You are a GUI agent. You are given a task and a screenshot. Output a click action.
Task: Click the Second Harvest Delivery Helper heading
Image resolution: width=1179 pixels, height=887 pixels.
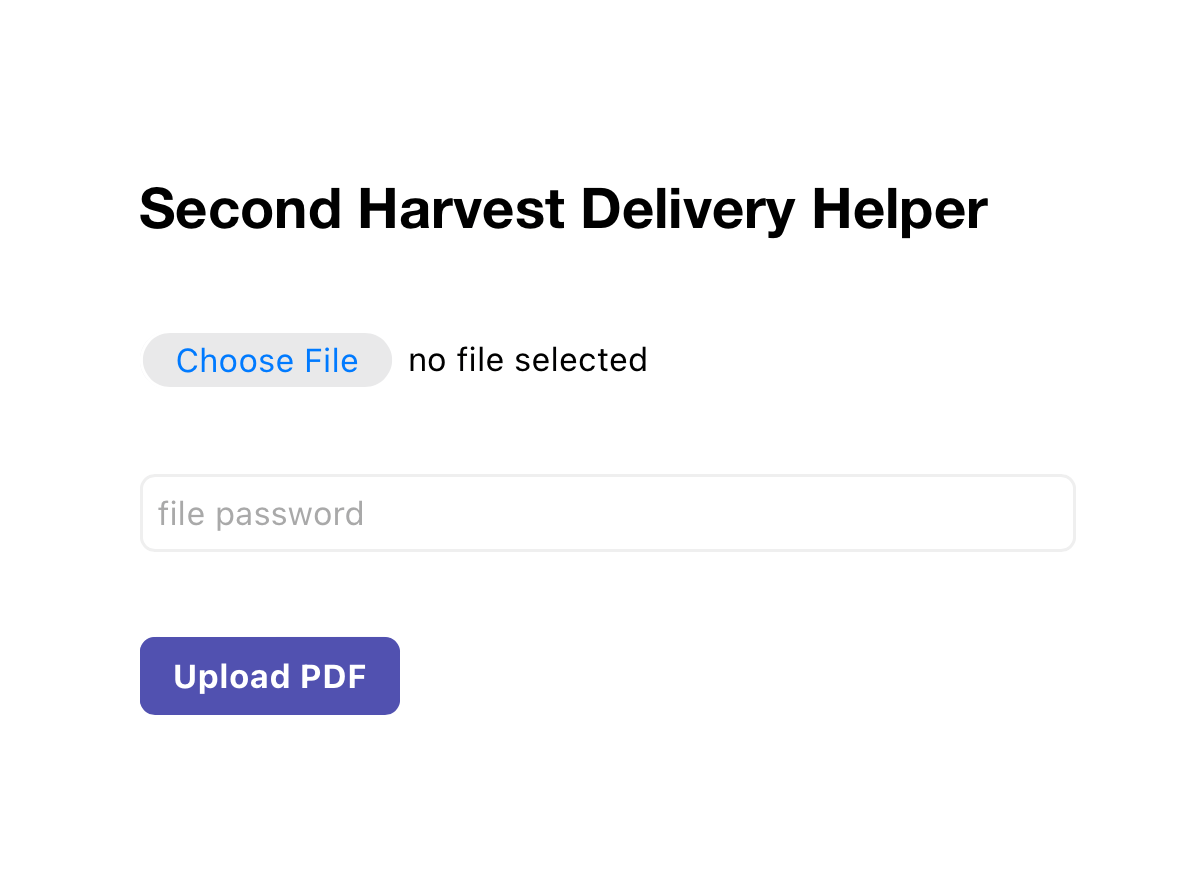(x=563, y=209)
